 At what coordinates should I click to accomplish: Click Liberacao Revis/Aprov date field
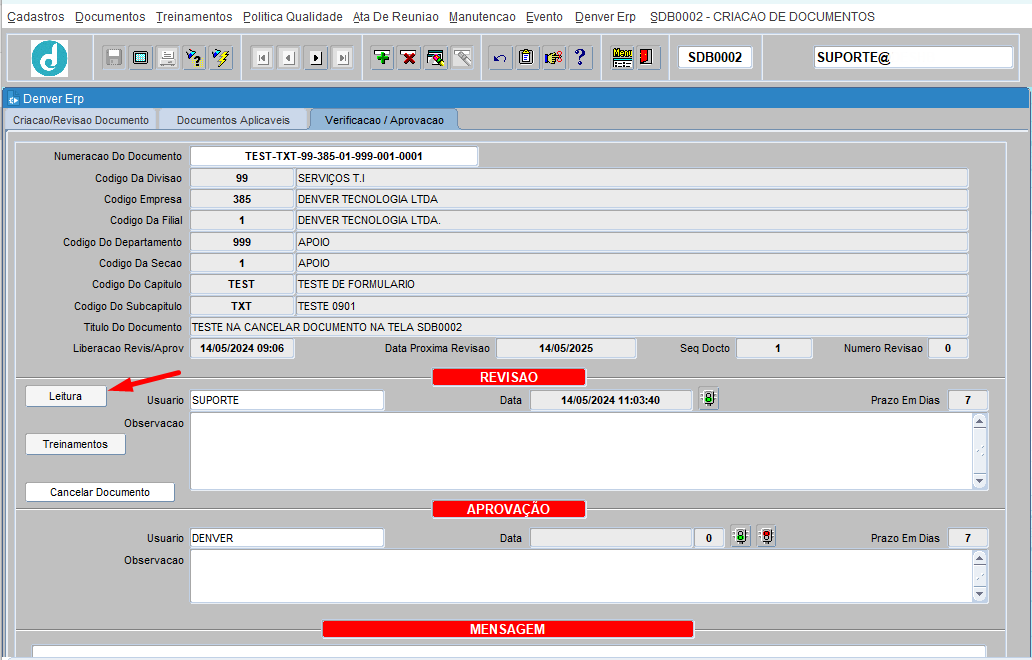(x=242, y=348)
